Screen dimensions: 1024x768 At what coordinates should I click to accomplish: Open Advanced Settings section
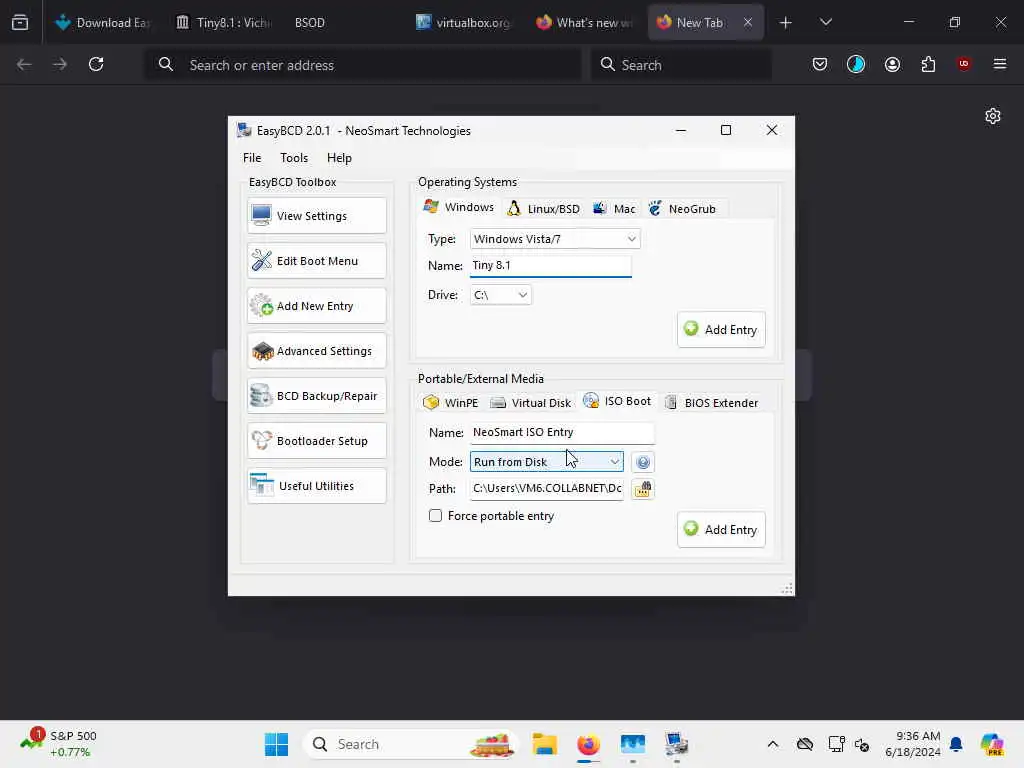click(x=317, y=351)
